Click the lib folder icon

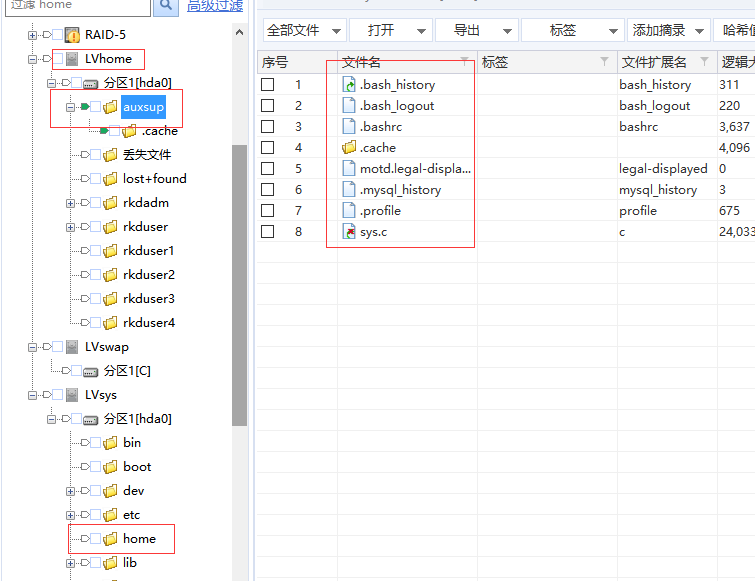pos(110,563)
